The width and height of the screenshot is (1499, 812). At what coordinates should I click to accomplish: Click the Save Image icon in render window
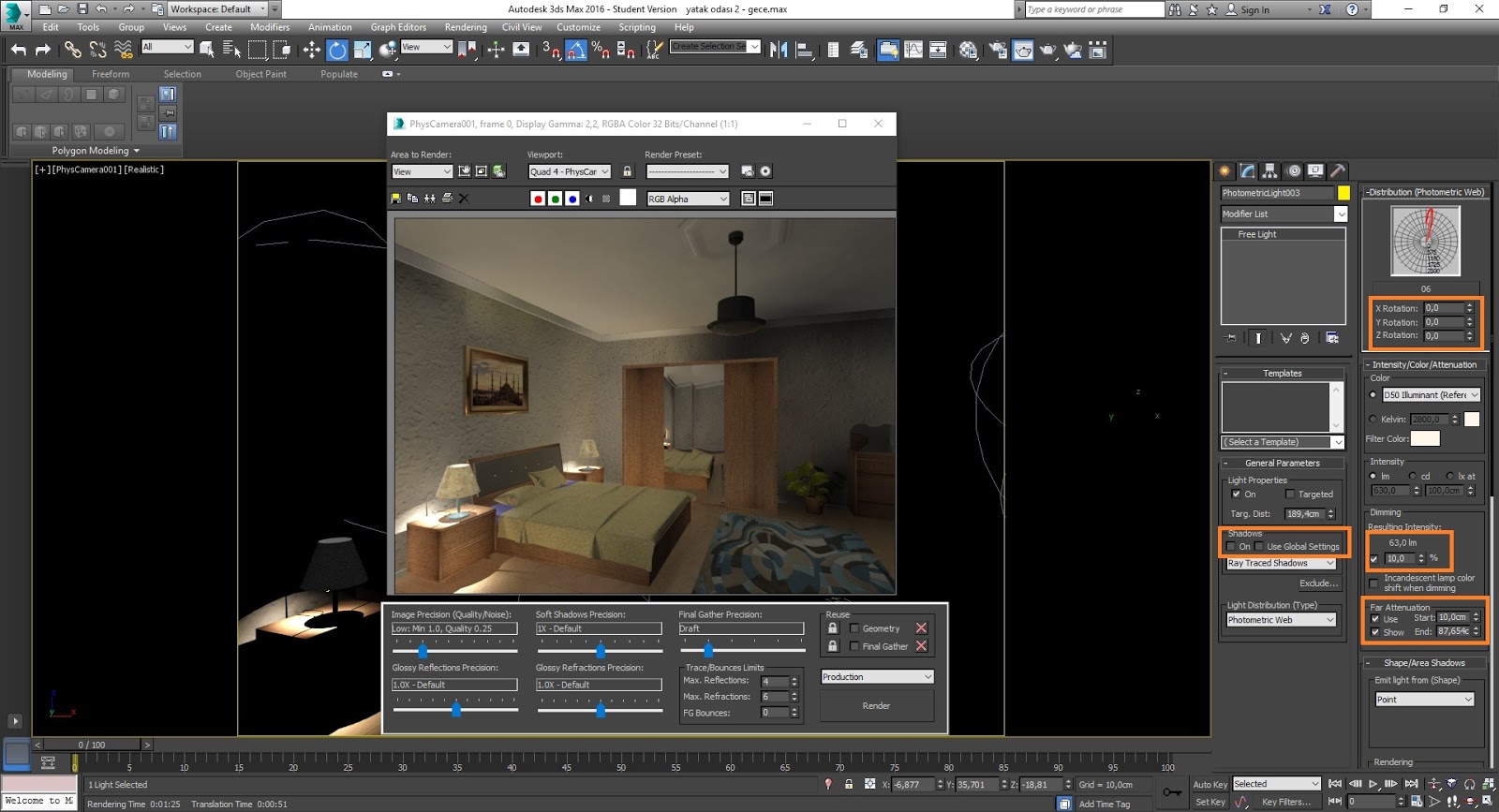pos(395,199)
